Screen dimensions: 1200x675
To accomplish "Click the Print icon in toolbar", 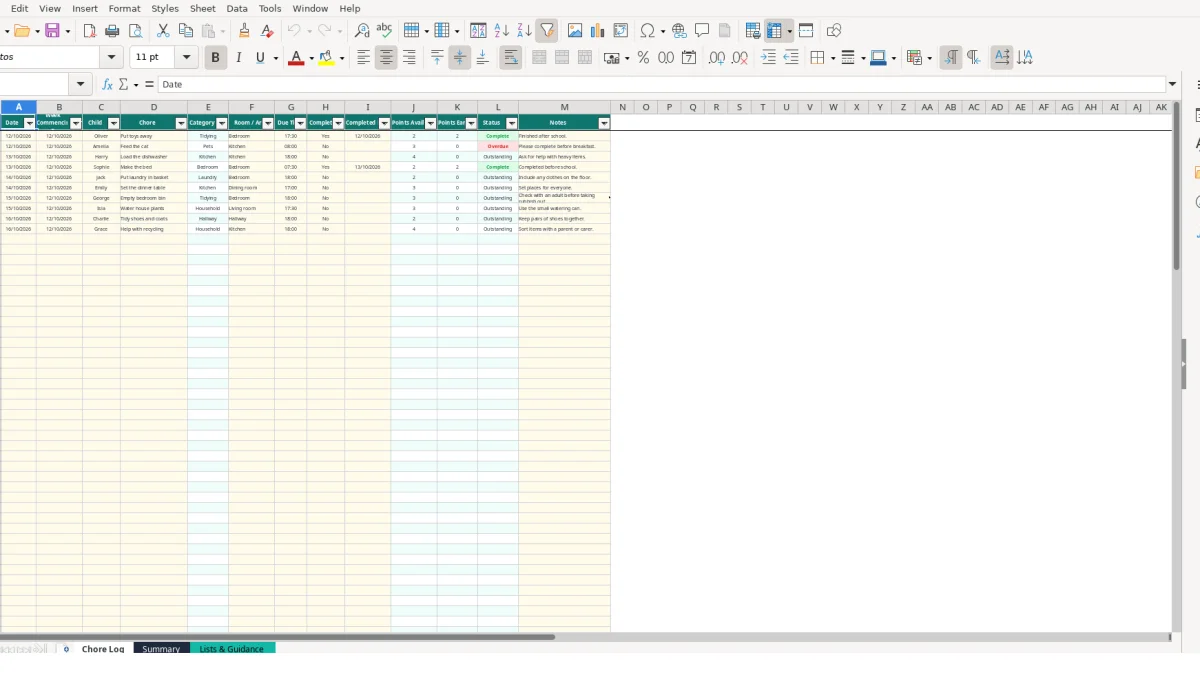I will click(112, 31).
